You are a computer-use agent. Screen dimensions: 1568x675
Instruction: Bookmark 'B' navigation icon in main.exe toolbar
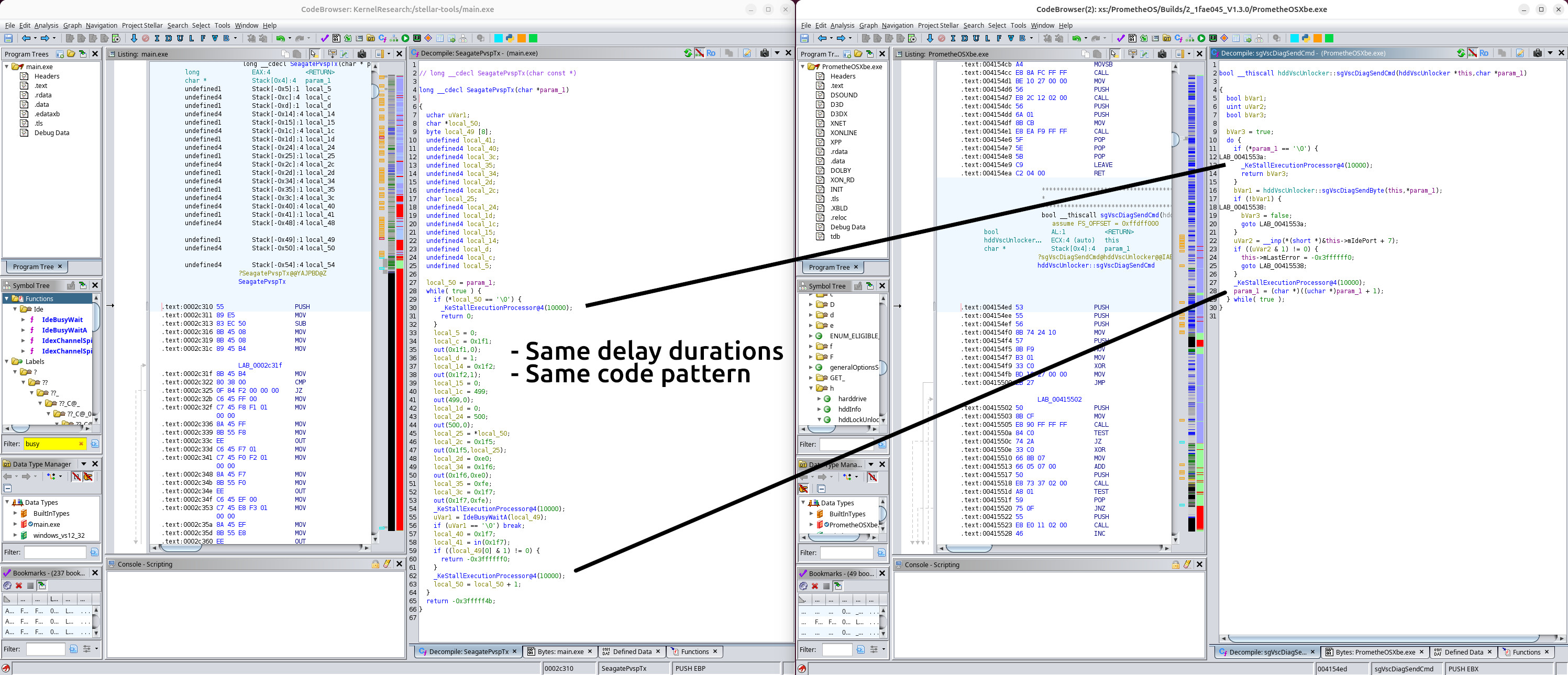point(226,38)
